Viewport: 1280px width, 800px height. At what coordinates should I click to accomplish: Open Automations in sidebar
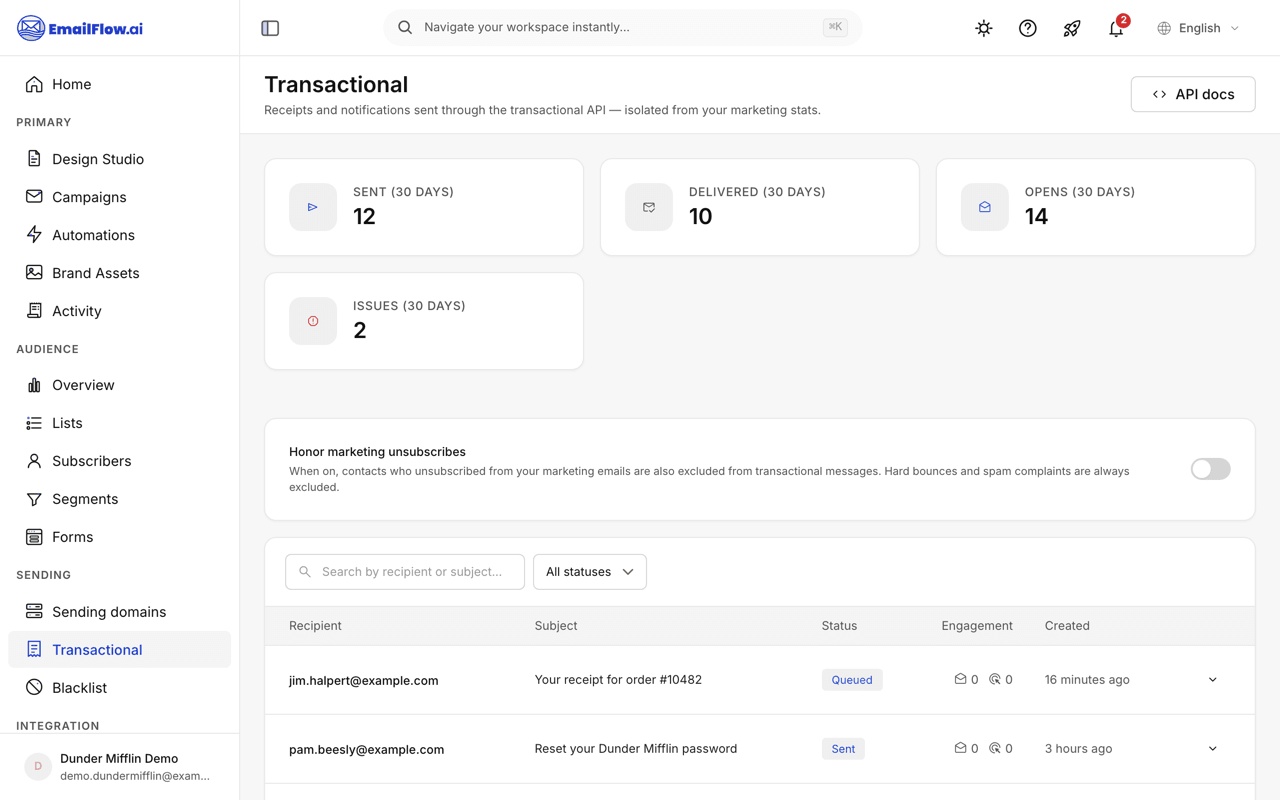click(119, 235)
